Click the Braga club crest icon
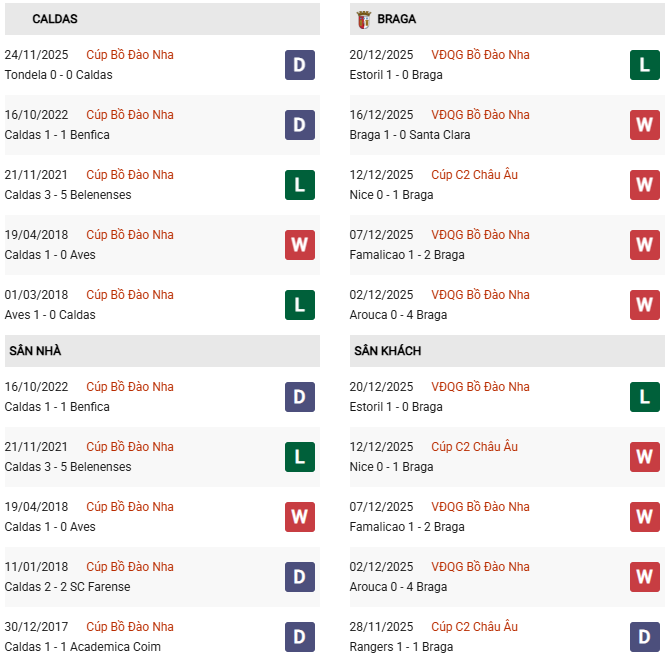The width and height of the screenshot is (666, 661). click(x=364, y=19)
